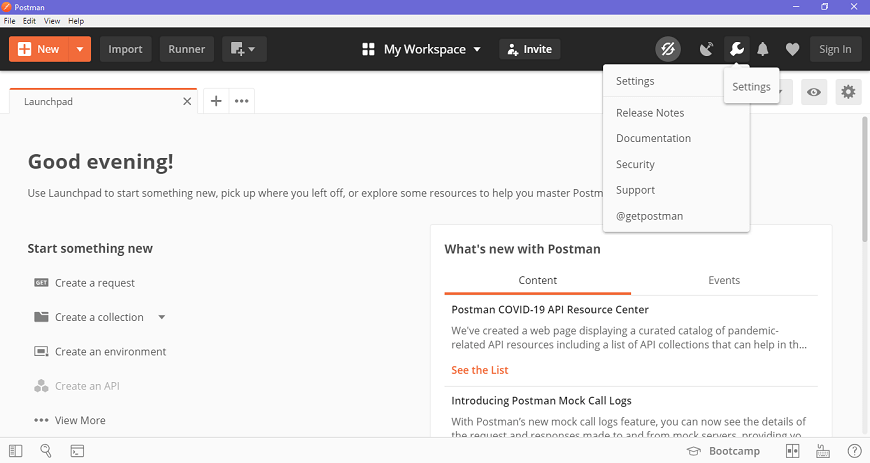
Task: Click the wrench settings icon
Action: point(737,49)
